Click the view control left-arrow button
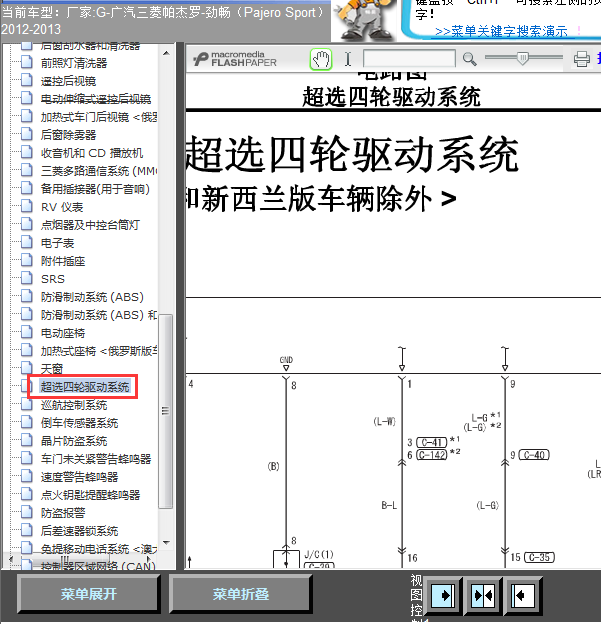This screenshot has width=601, height=624. click(x=523, y=595)
